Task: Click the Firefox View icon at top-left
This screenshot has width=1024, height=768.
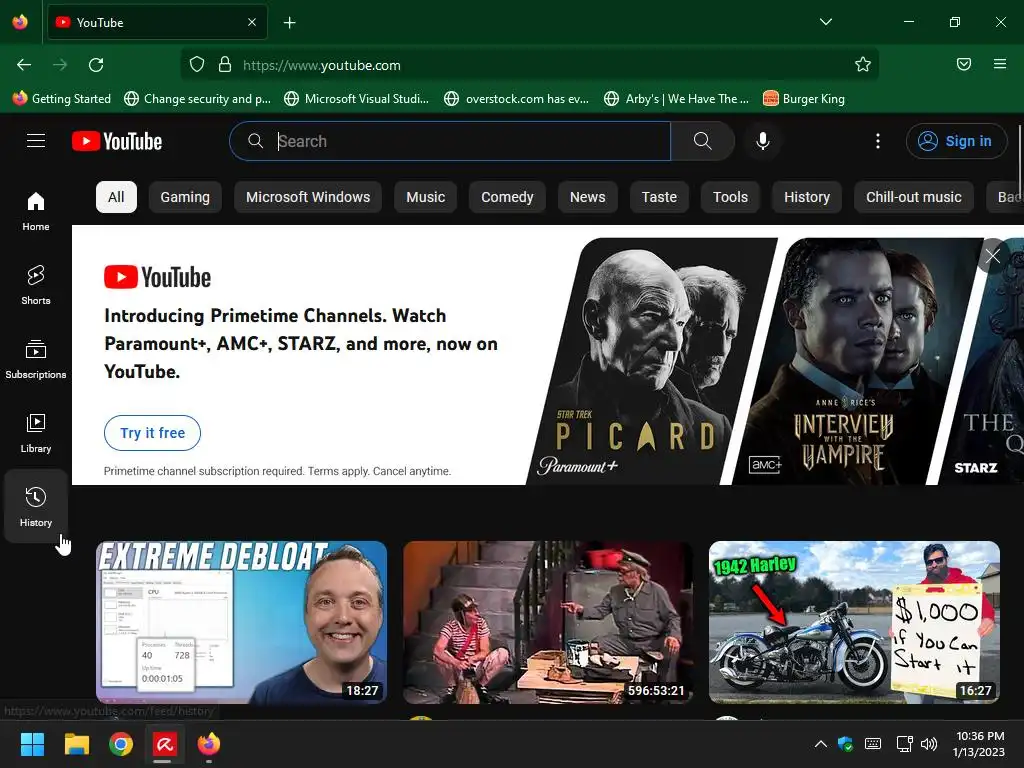Action: (x=20, y=22)
